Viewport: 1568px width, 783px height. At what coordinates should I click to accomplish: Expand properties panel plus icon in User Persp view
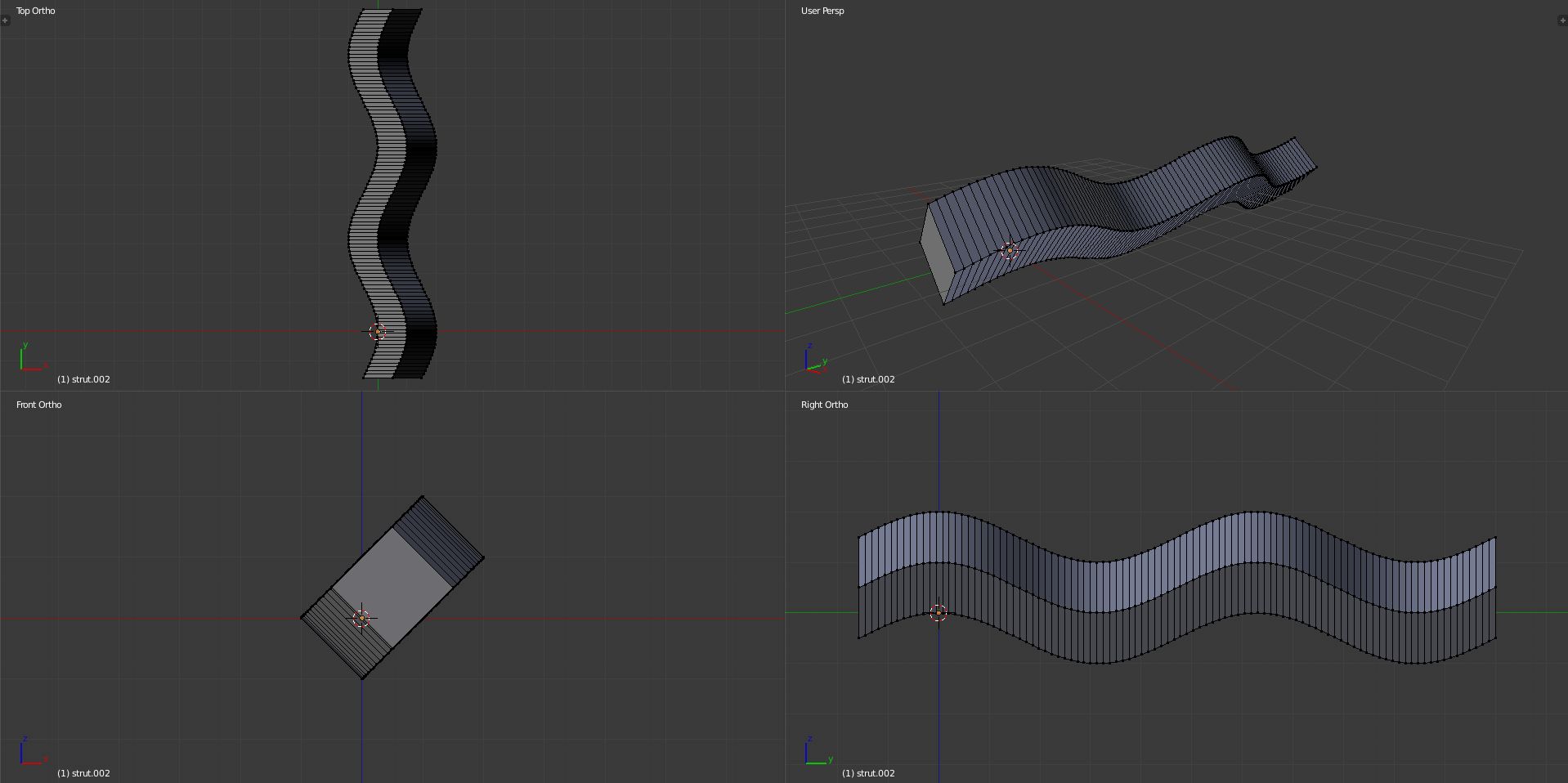[1563, 20]
